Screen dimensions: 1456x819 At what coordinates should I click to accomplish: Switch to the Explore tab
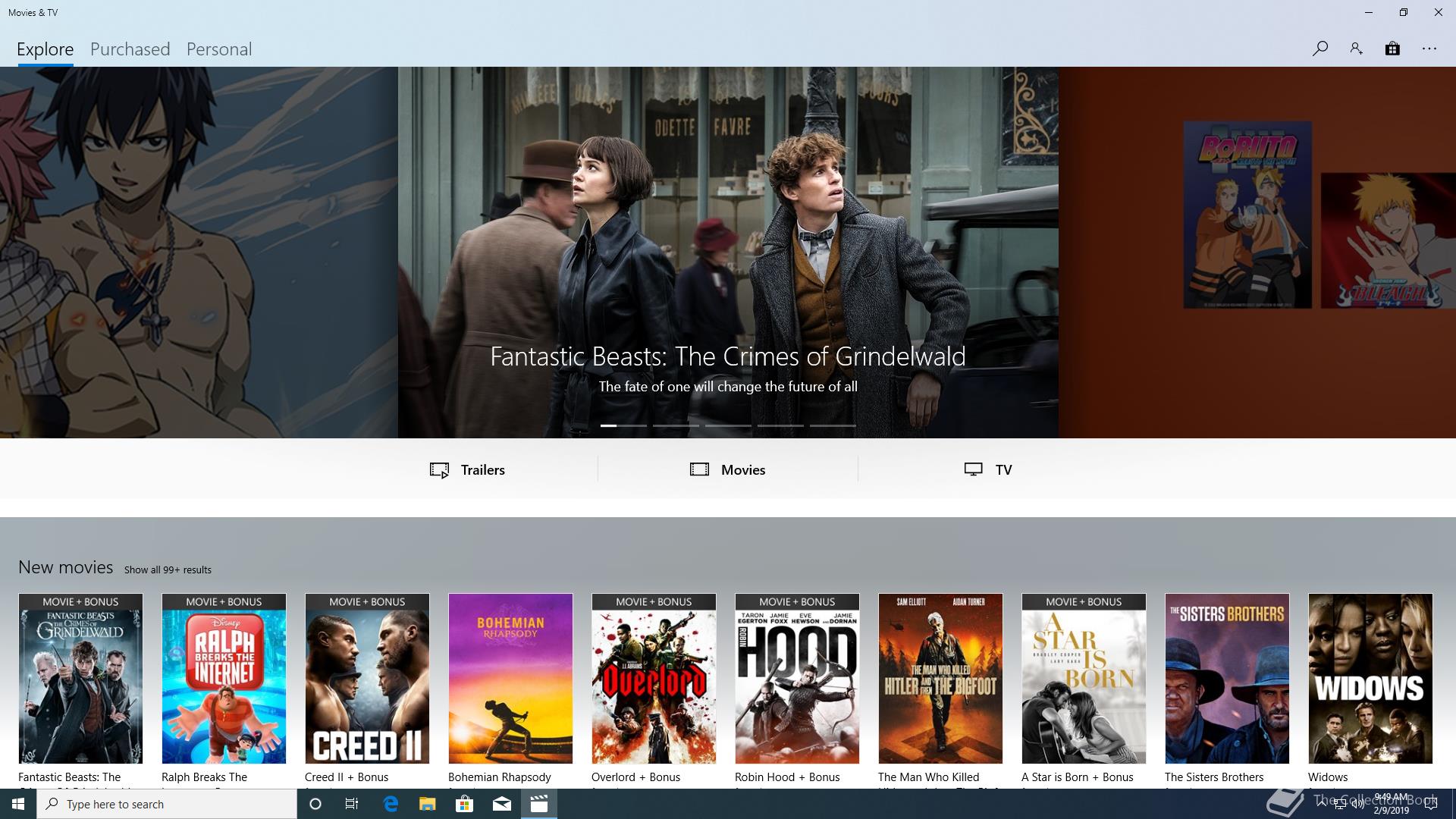[45, 49]
